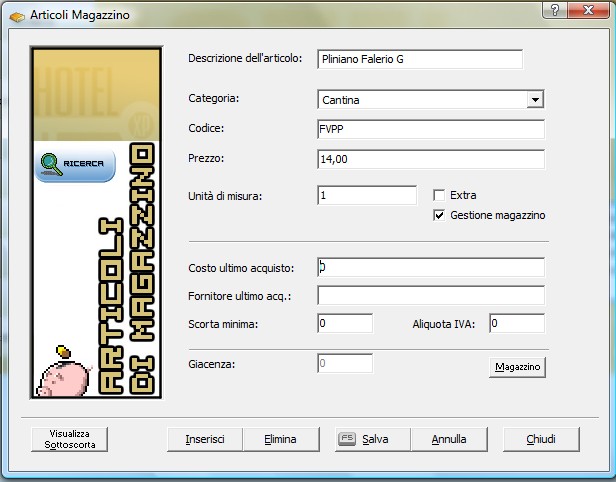The width and height of the screenshot is (616, 482).
Task: Click the Articoli Magazzino title bar icon
Action: 17,17
